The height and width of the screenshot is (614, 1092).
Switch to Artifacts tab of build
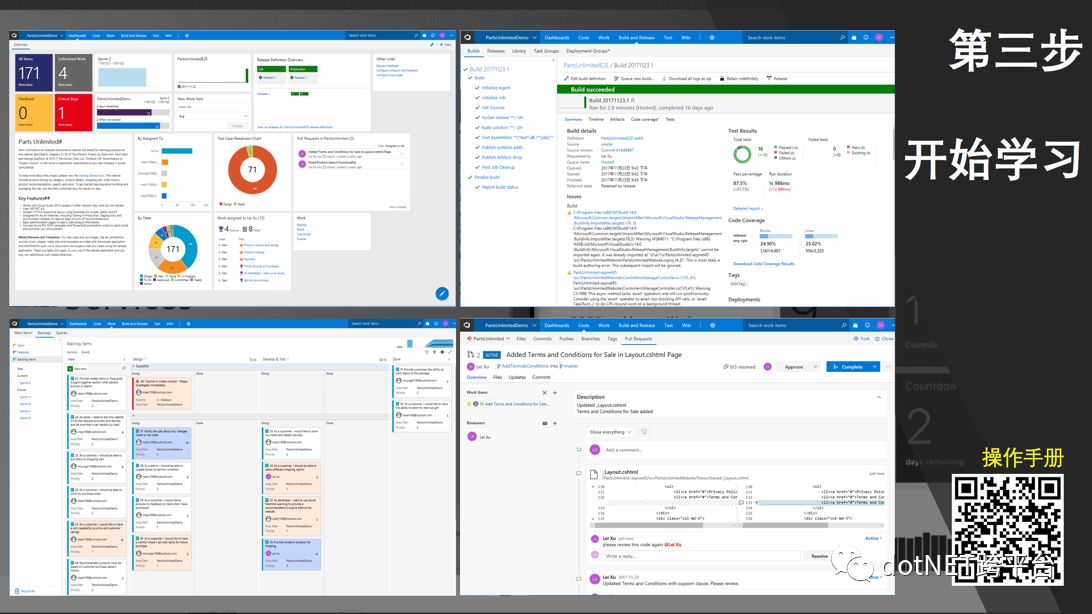point(617,119)
